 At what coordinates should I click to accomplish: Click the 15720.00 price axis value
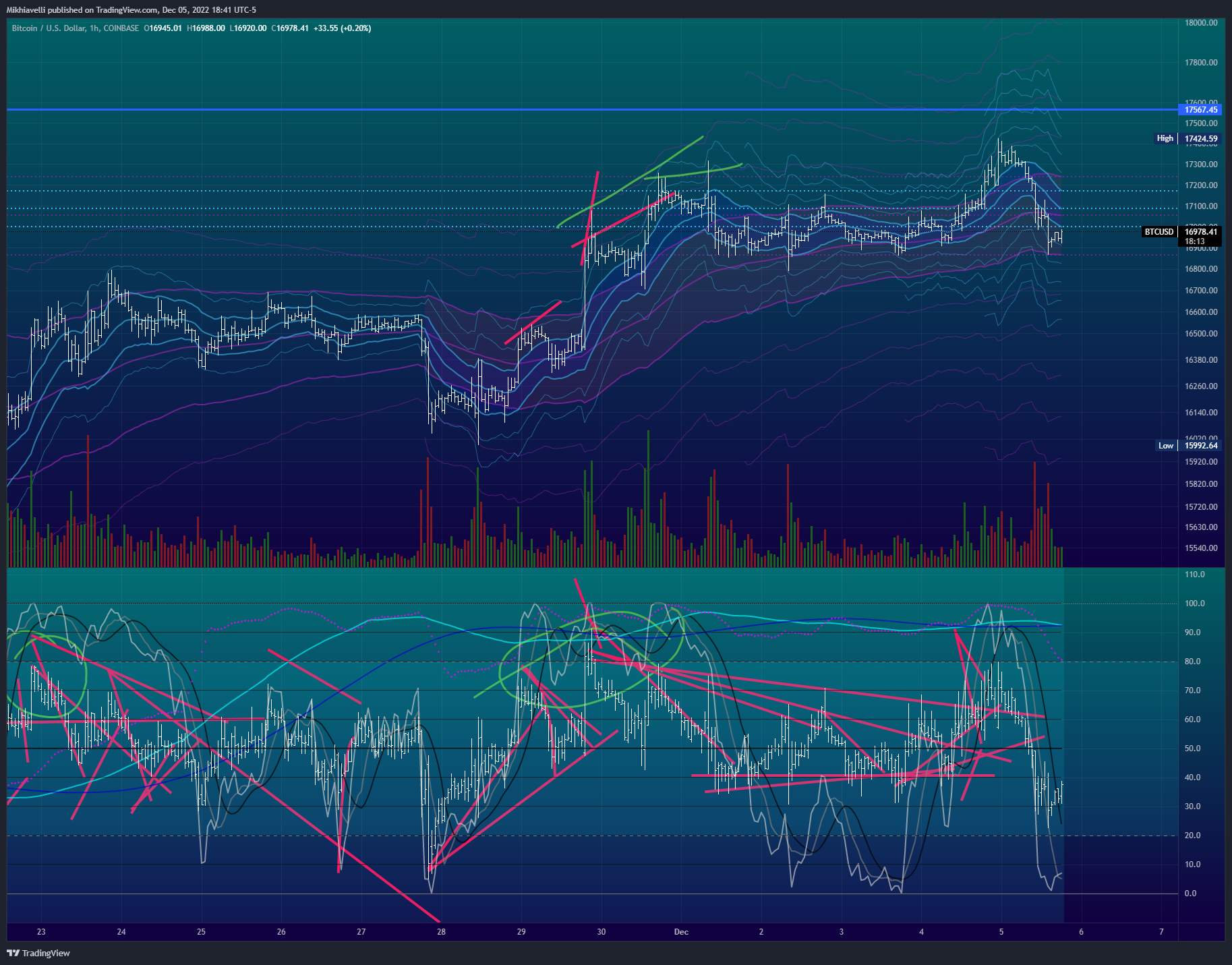click(x=1201, y=507)
